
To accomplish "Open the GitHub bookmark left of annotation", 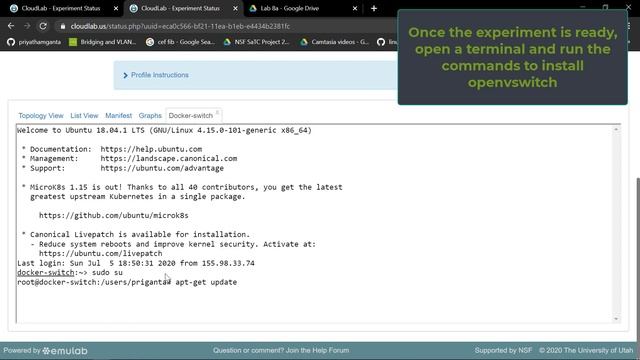I will point(387,42).
